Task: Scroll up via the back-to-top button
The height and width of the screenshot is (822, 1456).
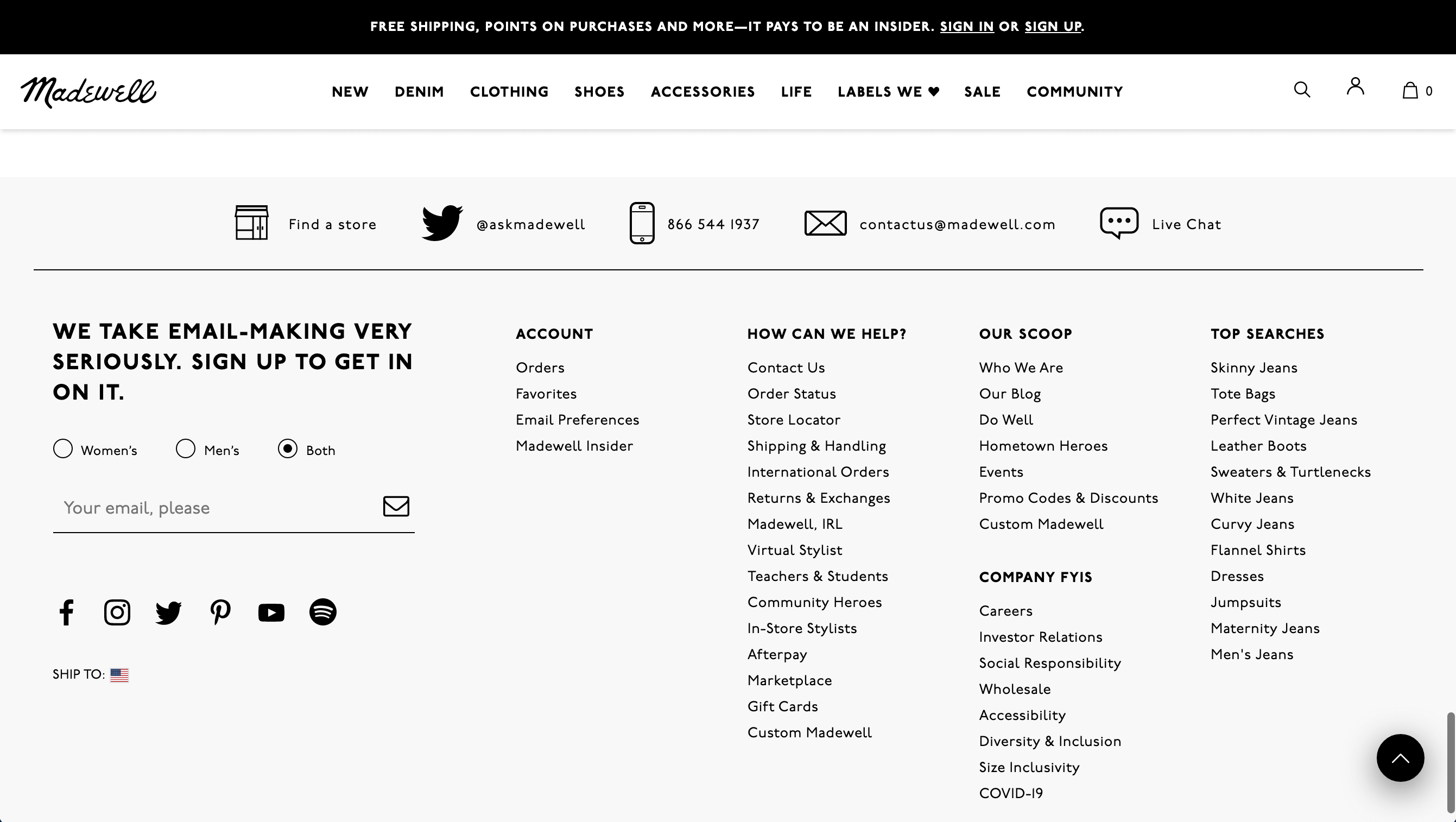Action: [x=1400, y=758]
